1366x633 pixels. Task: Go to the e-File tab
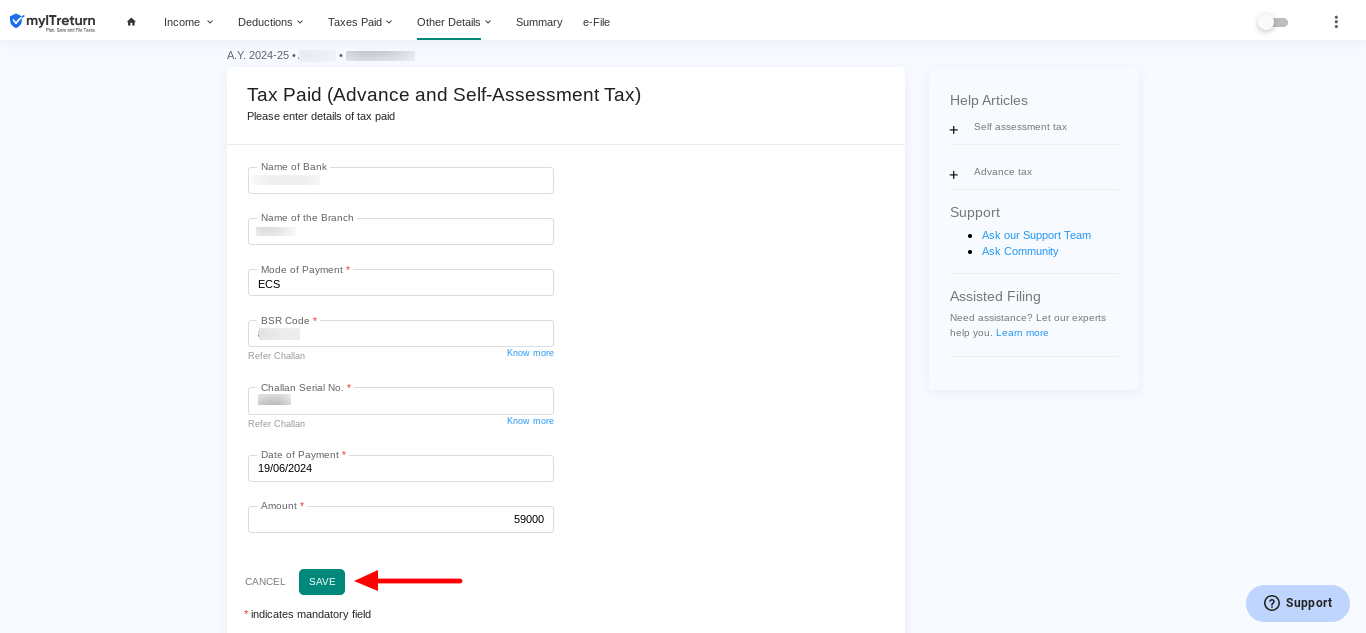596,21
